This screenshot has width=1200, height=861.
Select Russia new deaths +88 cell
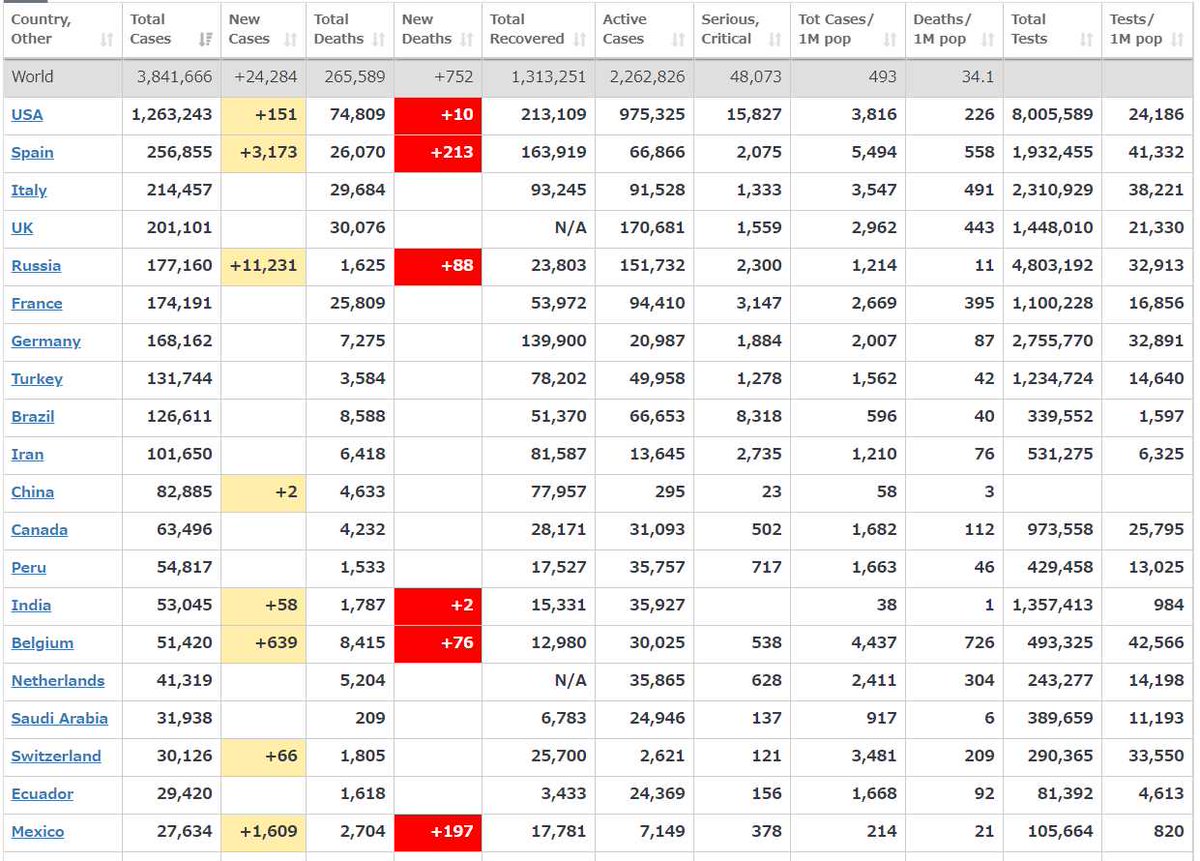point(438,265)
